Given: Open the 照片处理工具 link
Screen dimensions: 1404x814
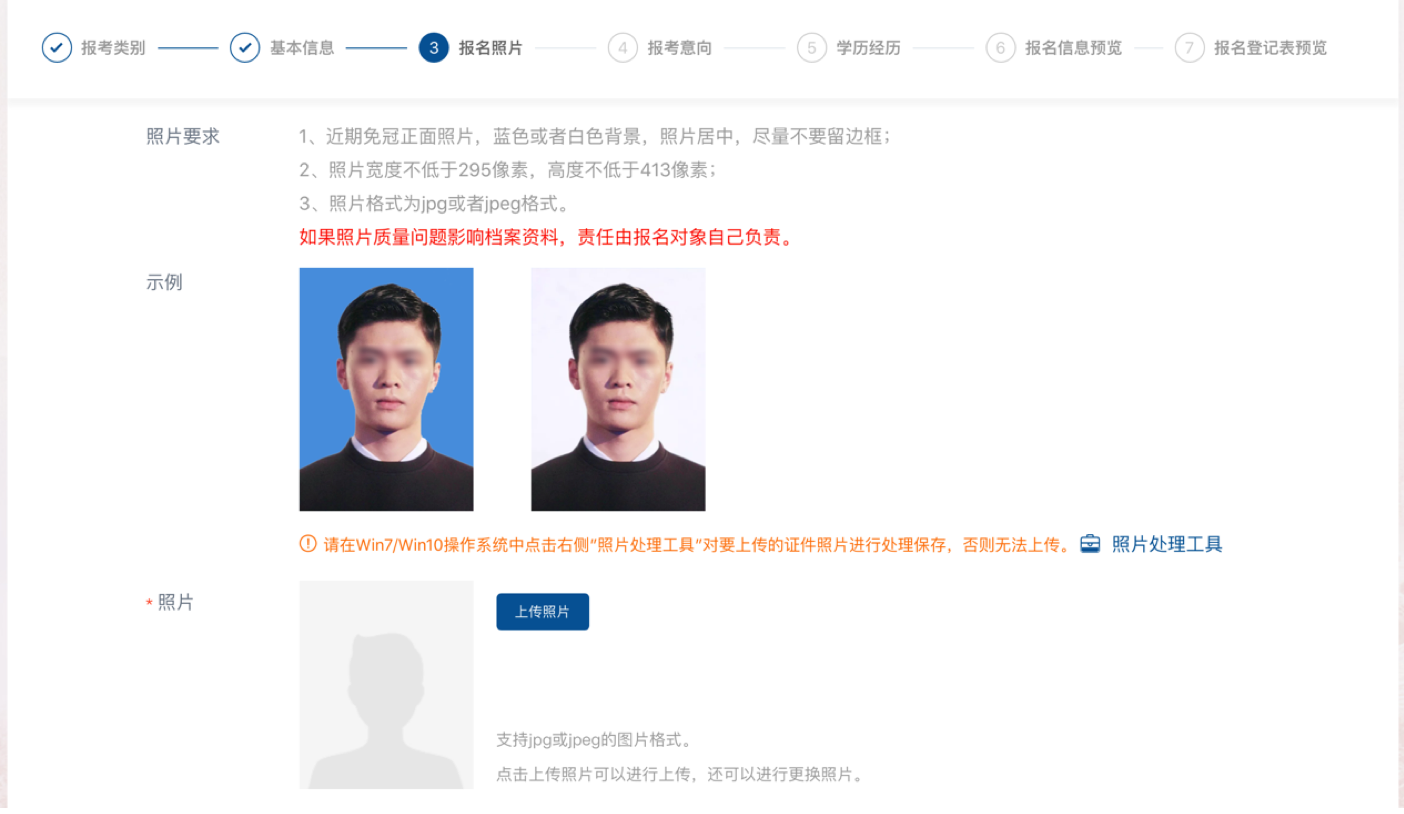Looking at the screenshot, I should click(x=1167, y=544).
